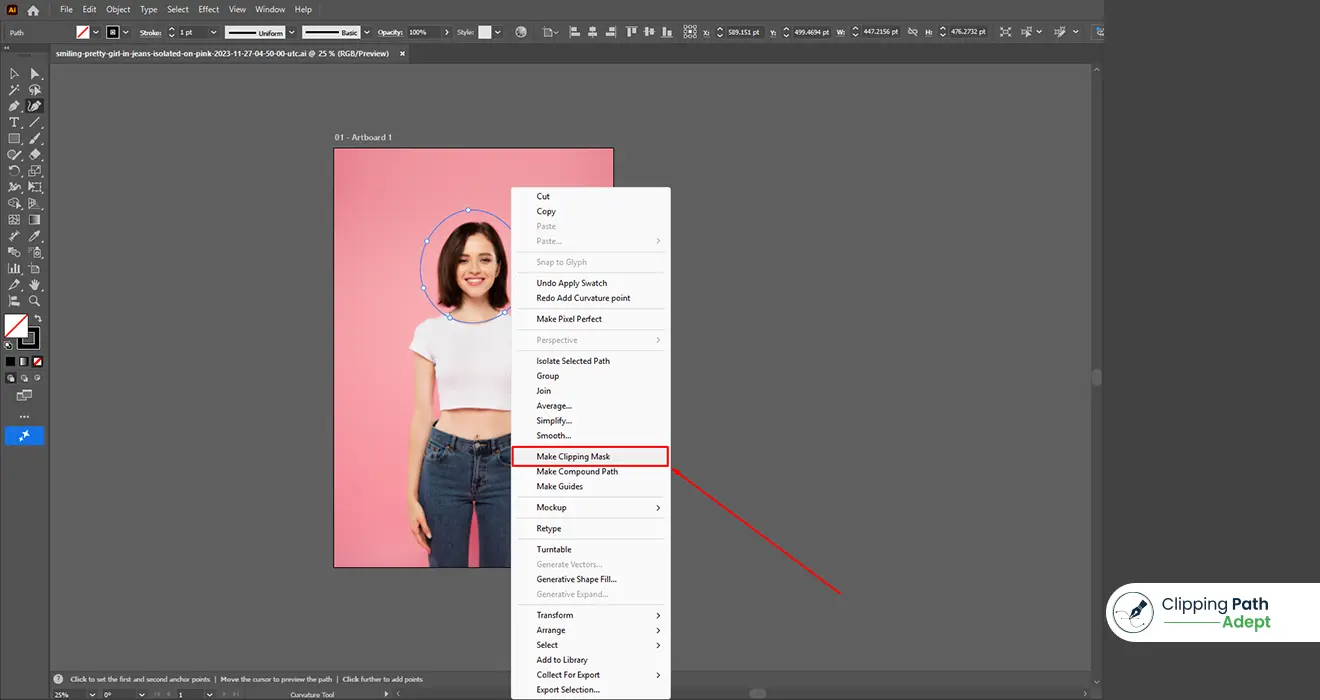Viewport: 1320px width, 700px height.
Task: Select the Hand tool
Action: pos(33,284)
